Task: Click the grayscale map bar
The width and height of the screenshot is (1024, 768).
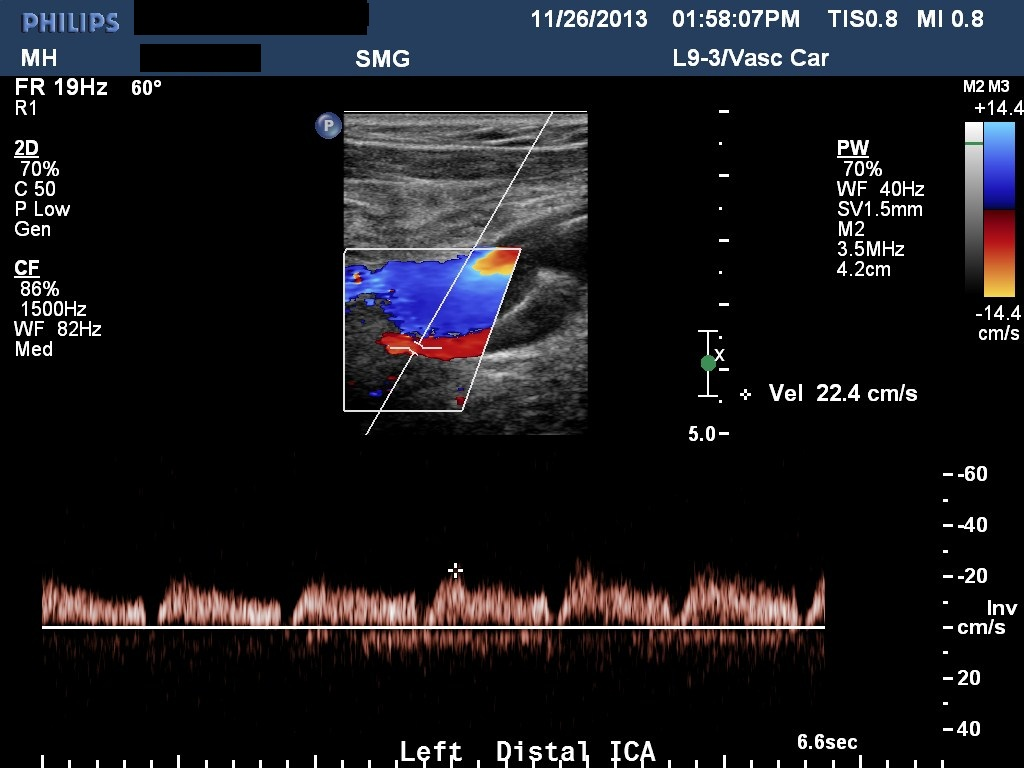Action: [x=973, y=208]
